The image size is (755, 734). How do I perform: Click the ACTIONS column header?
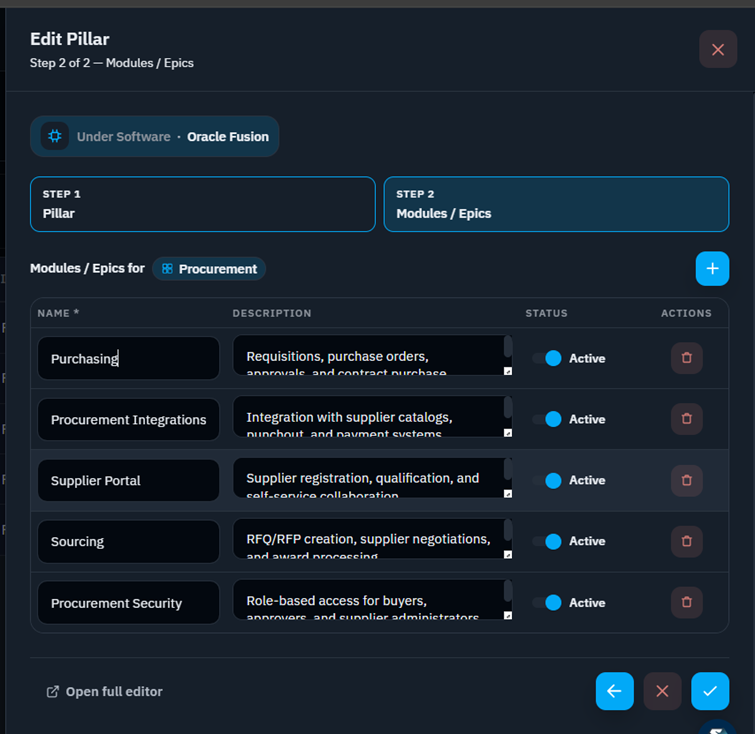pos(686,313)
